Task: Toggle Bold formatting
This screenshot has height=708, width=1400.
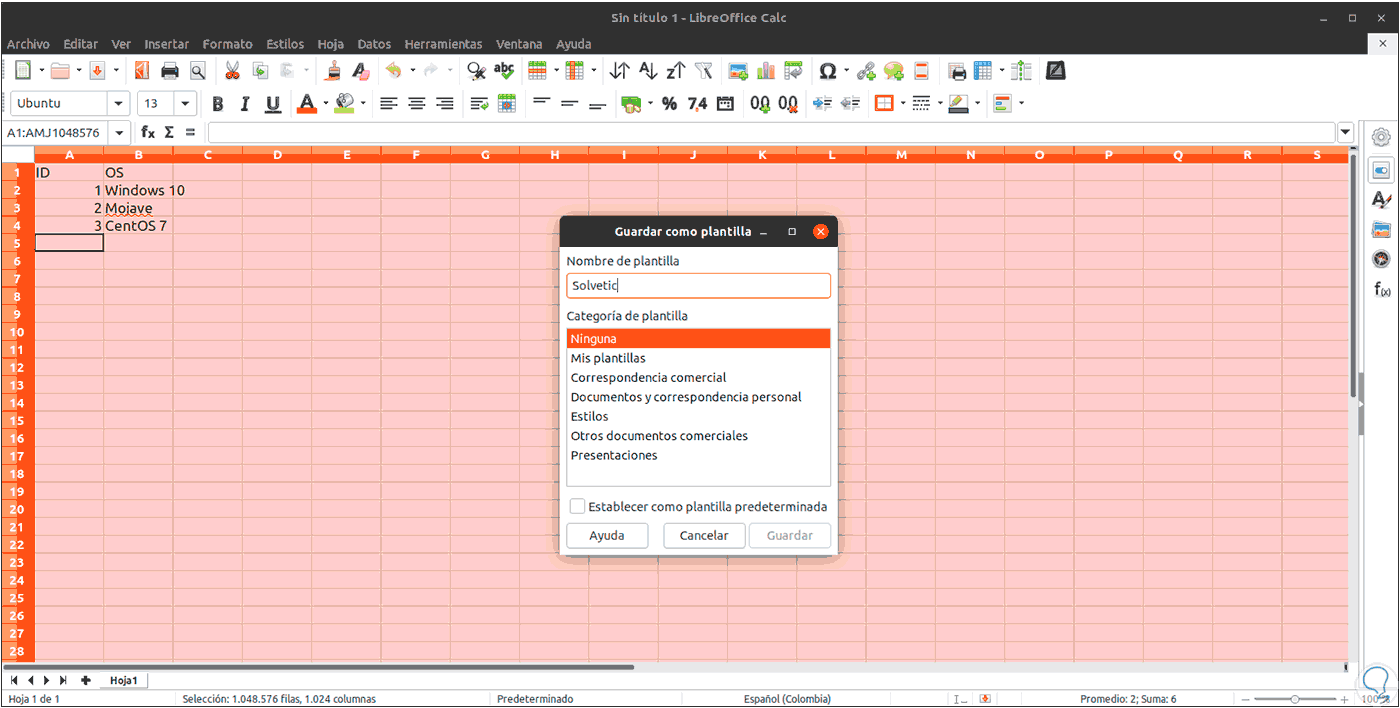Action: 217,104
